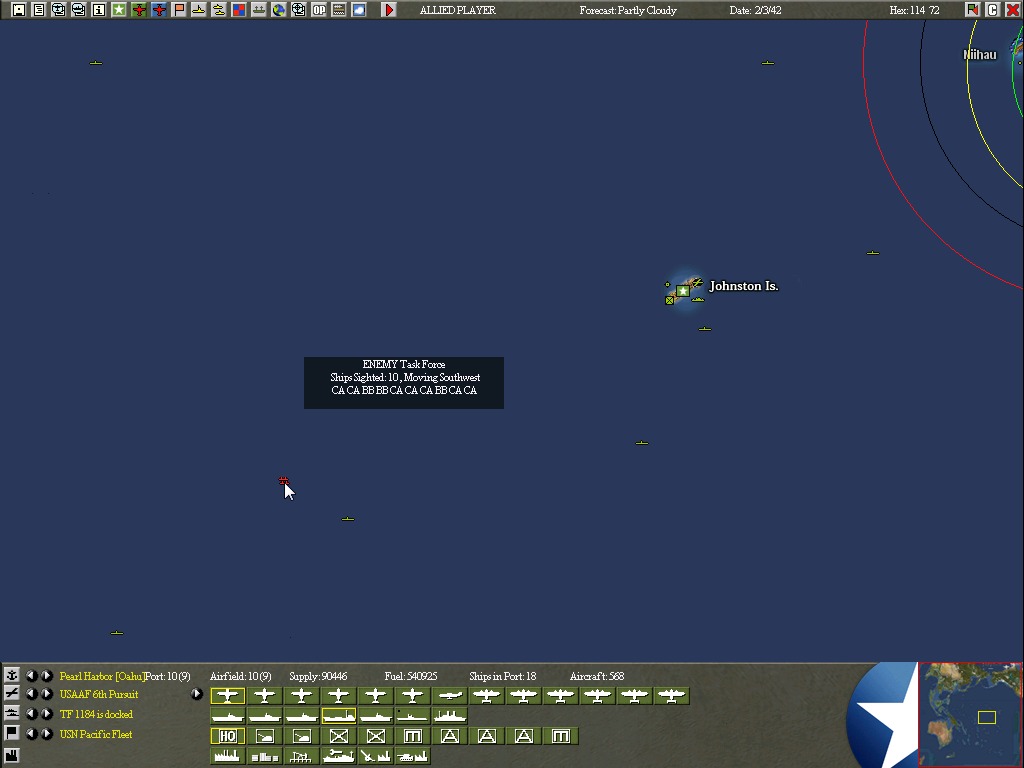1024x768 pixels.
Task: Go to next HQ after USN Pacific Fleet
Action: [x=46, y=733]
